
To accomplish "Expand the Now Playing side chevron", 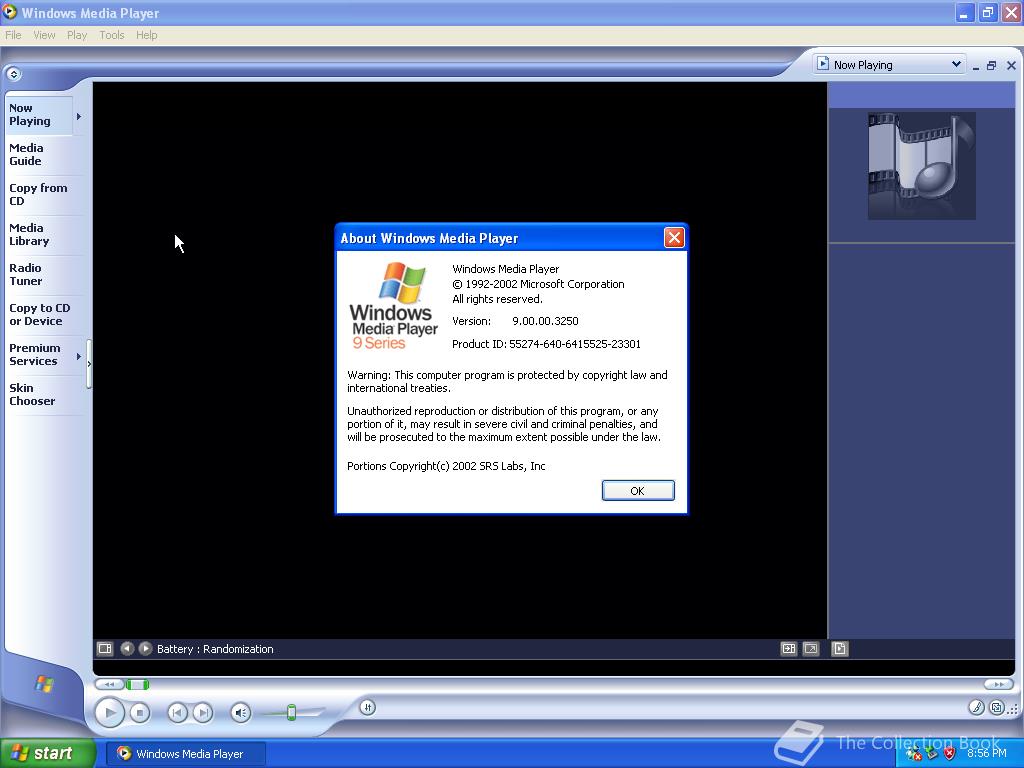I will pyautogui.click(x=78, y=116).
